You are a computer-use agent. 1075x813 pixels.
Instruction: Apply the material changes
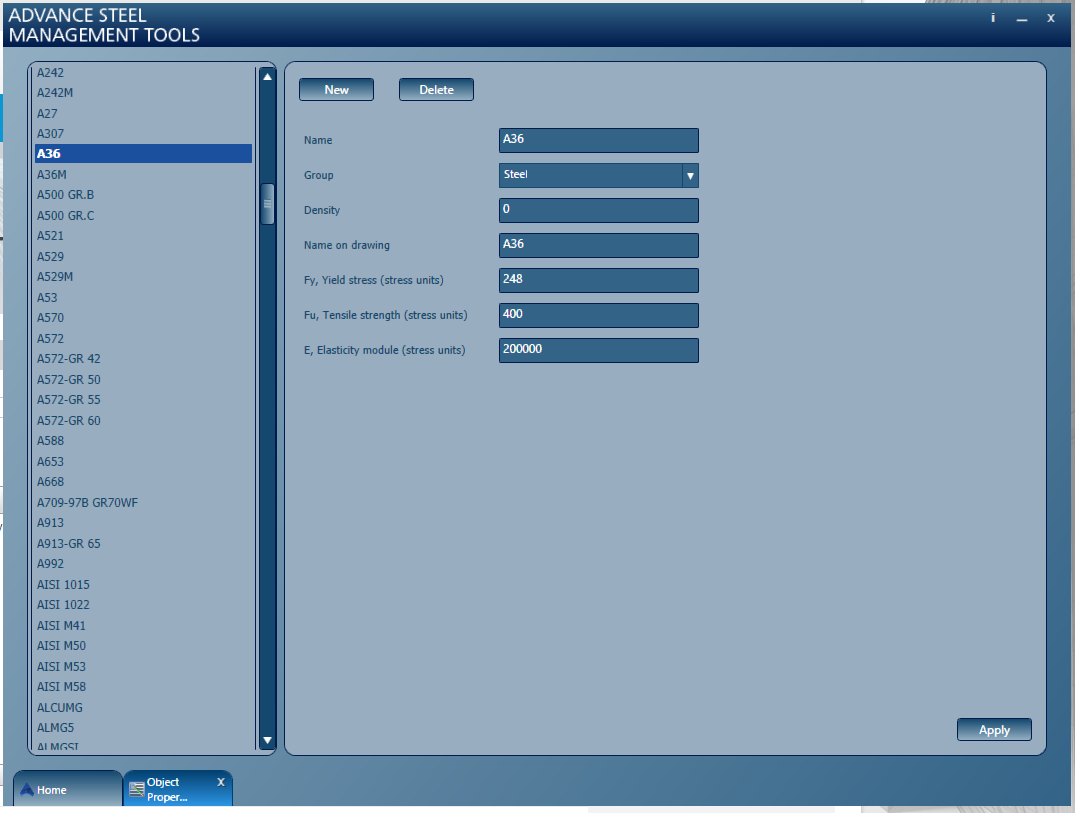click(994, 730)
